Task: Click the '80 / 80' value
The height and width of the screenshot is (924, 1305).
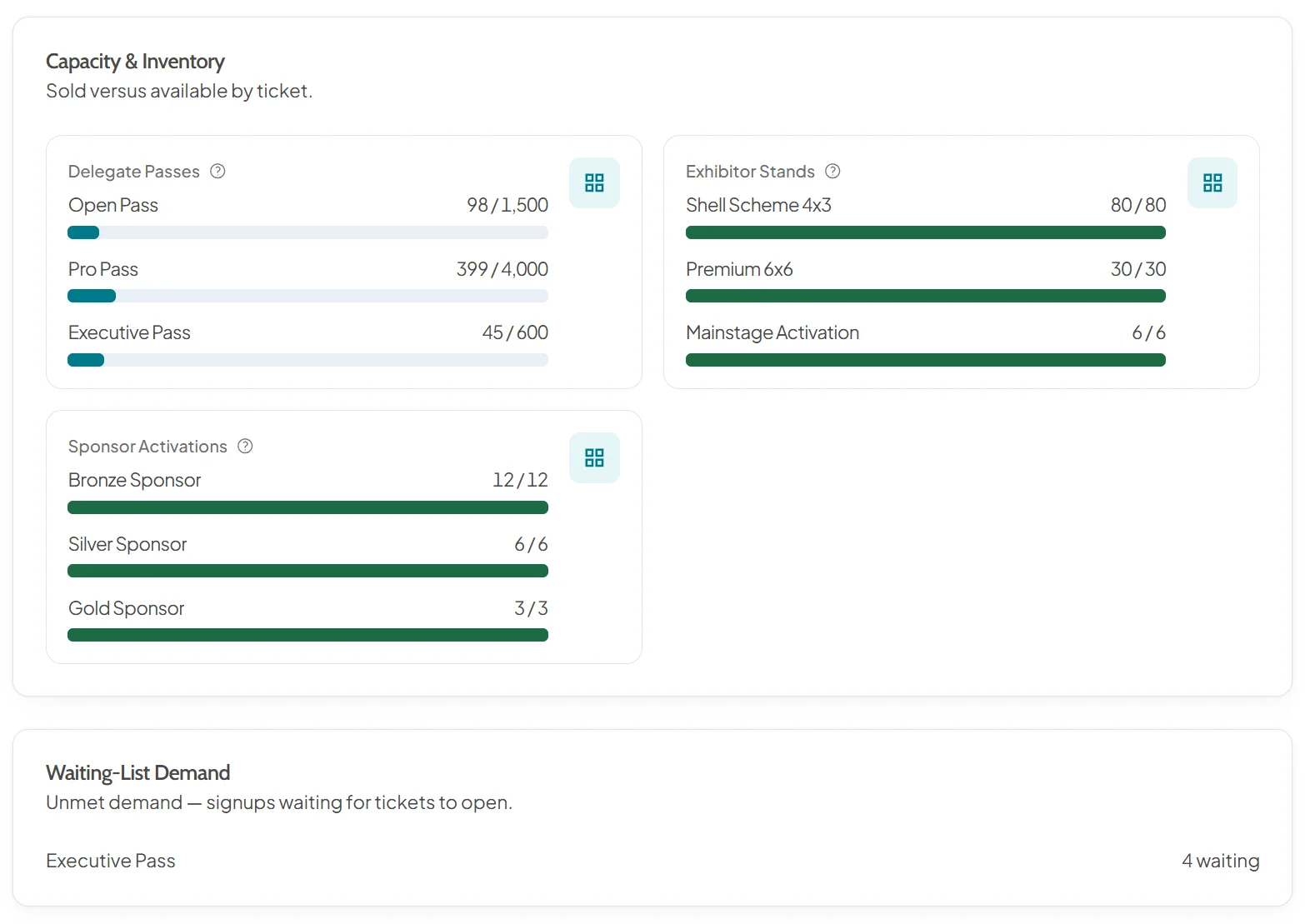Action: click(x=1138, y=205)
